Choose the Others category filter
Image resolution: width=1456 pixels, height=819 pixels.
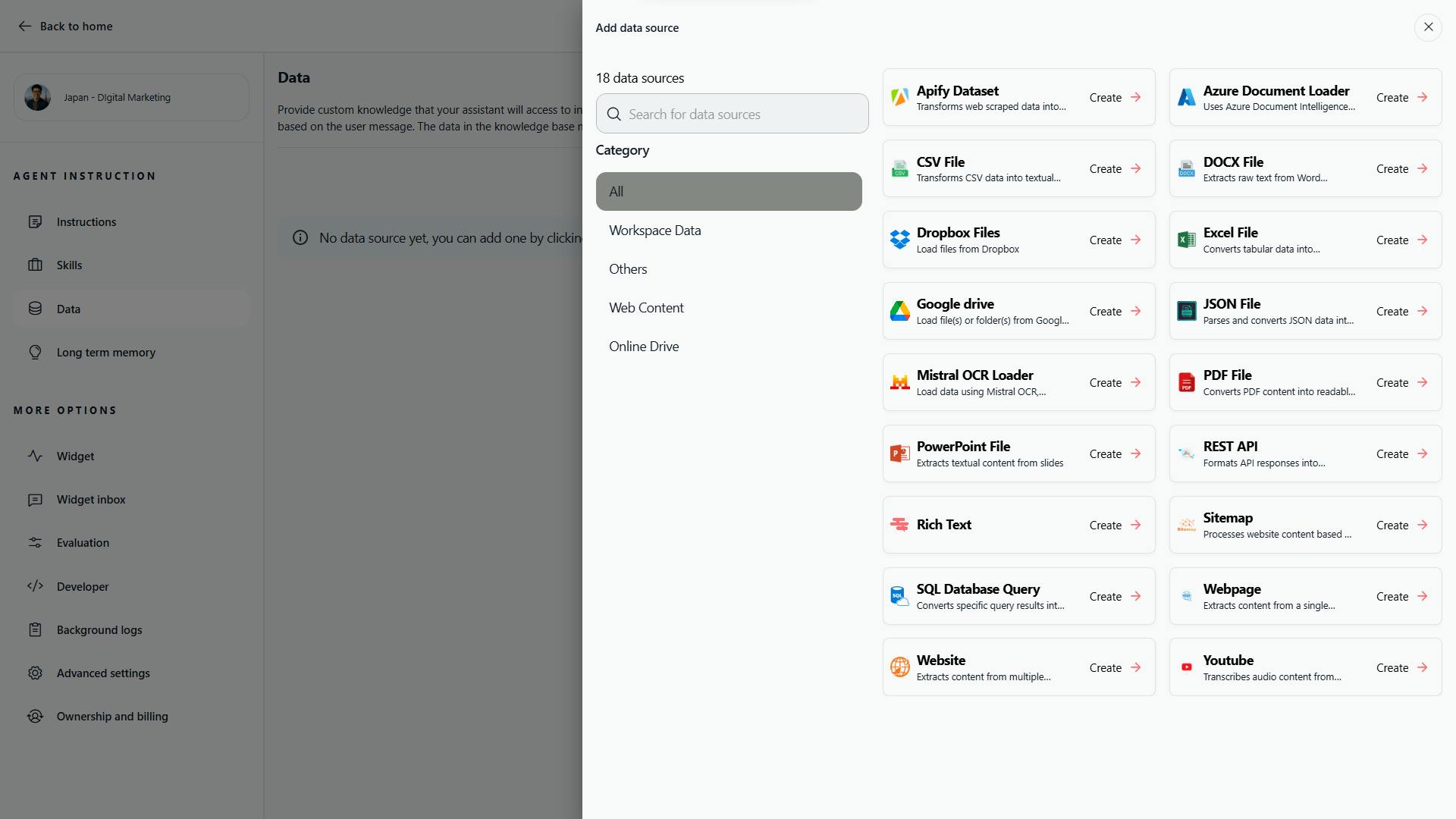[628, 268]
